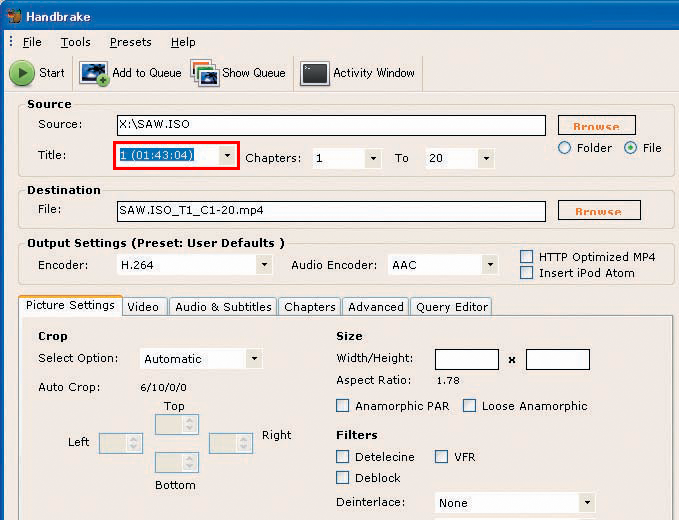Open the Title dropdown showing 1 (01:43:04)

tap(177, 155)
